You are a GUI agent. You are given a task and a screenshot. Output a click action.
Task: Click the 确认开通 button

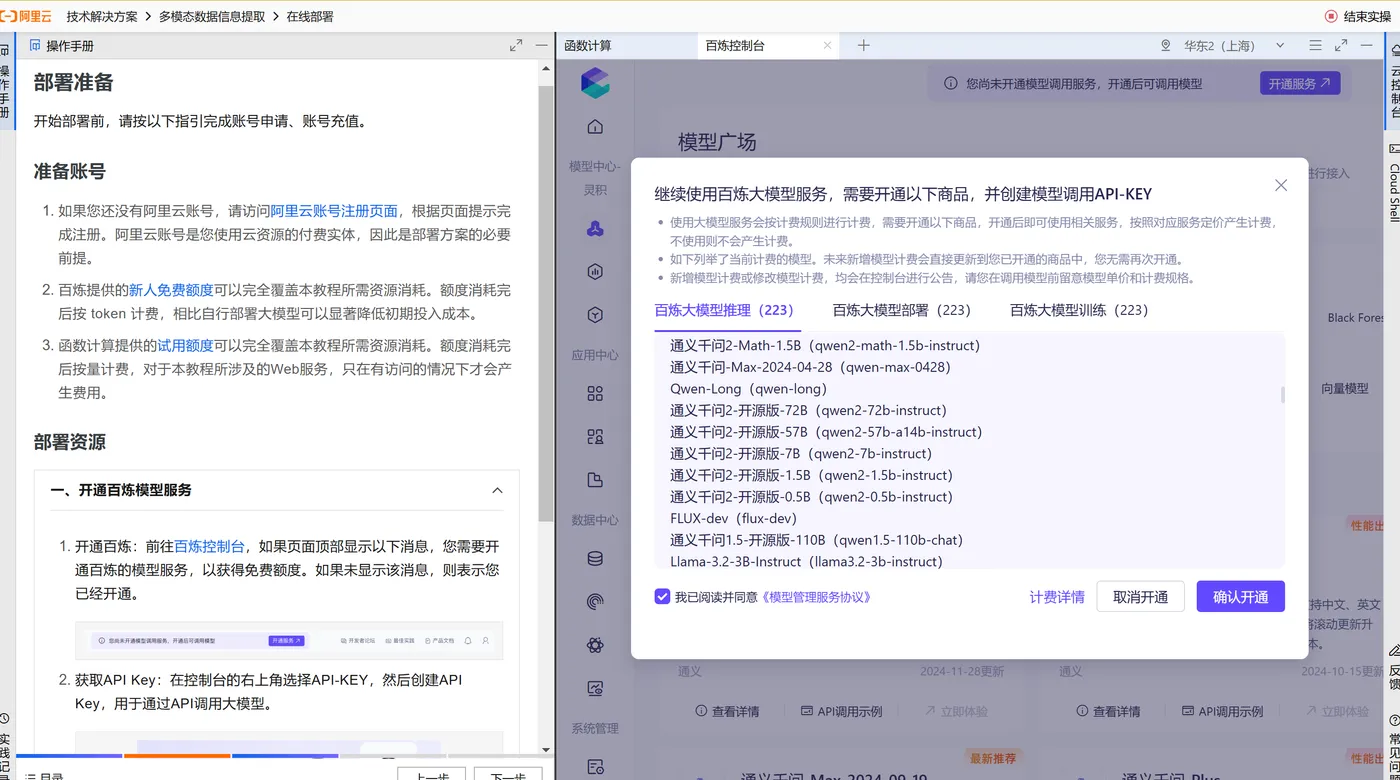pyautogui.click(x=1240, y=597)
